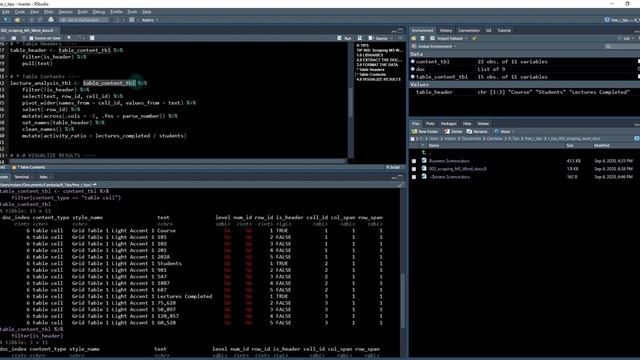The image size is (640, 360).
Task: Jump to '3.0 FORMAT THE DATA' in outline
Action: pyautogui.click(x=377, y=65)
